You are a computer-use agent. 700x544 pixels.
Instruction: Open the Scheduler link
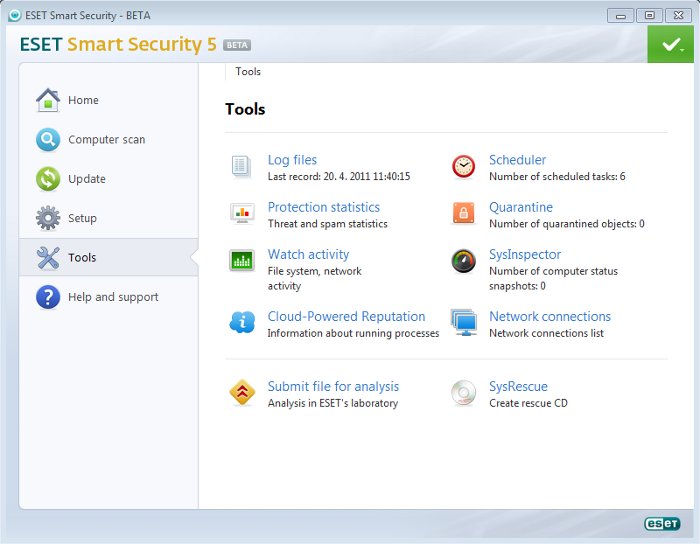[517, 160]
